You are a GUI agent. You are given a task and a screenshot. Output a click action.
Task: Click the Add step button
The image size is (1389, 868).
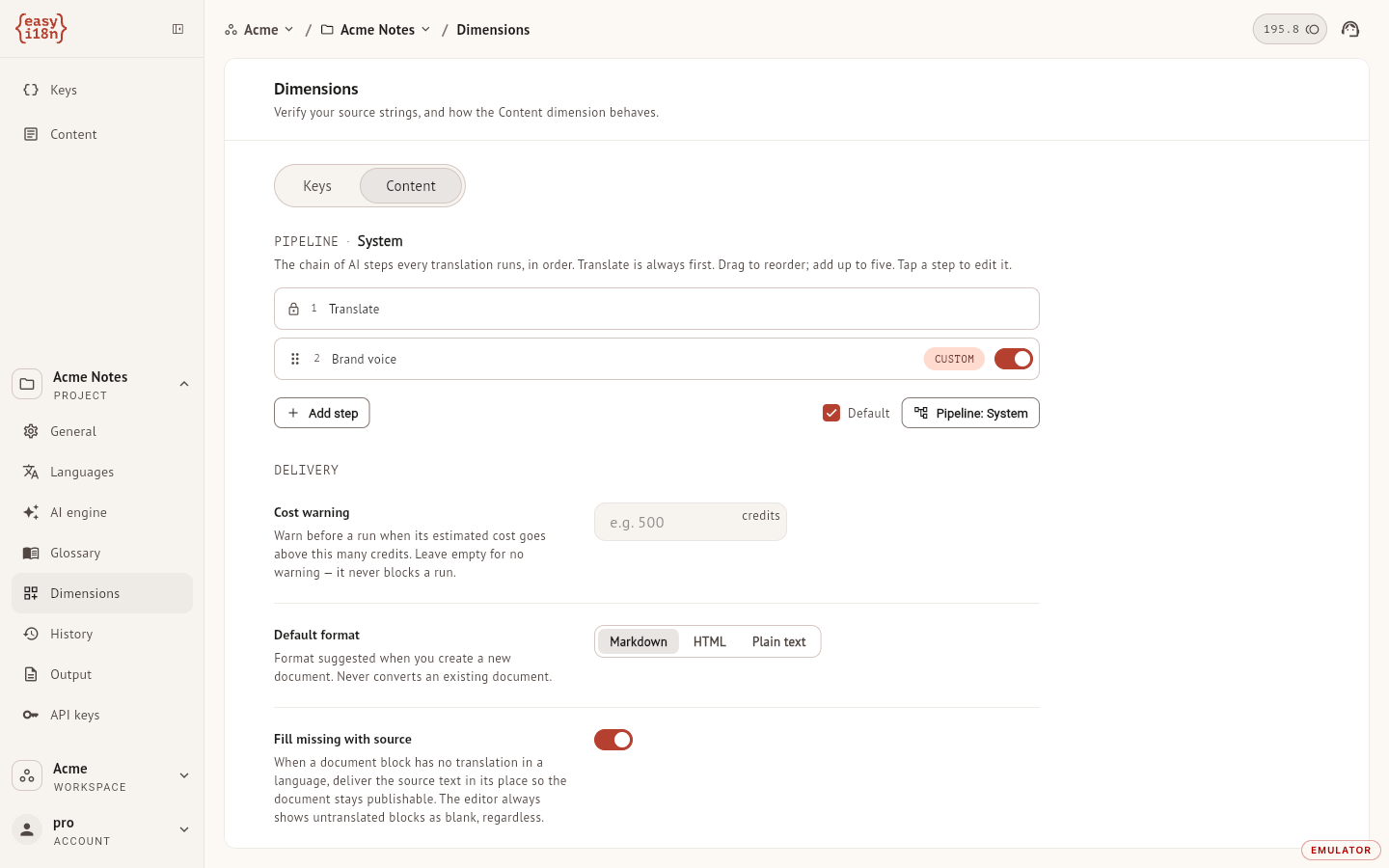tap(322, 413)
